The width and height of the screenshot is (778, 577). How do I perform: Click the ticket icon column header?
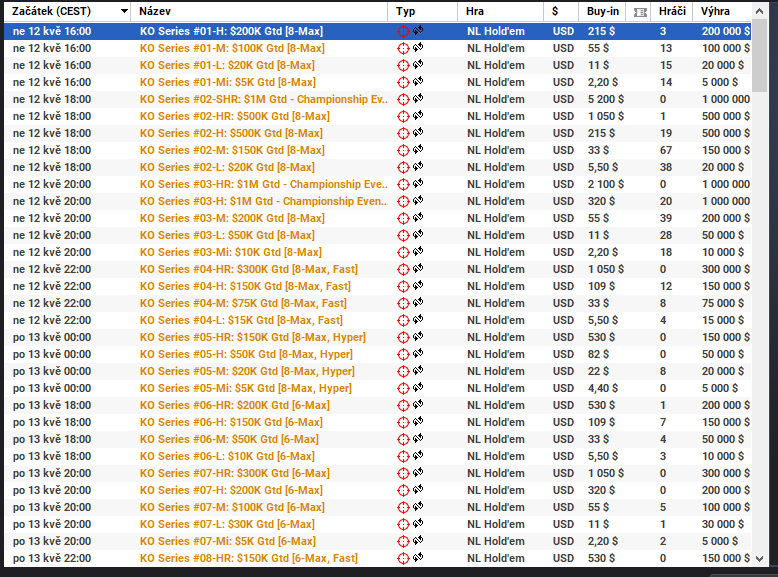click(640, 11)
